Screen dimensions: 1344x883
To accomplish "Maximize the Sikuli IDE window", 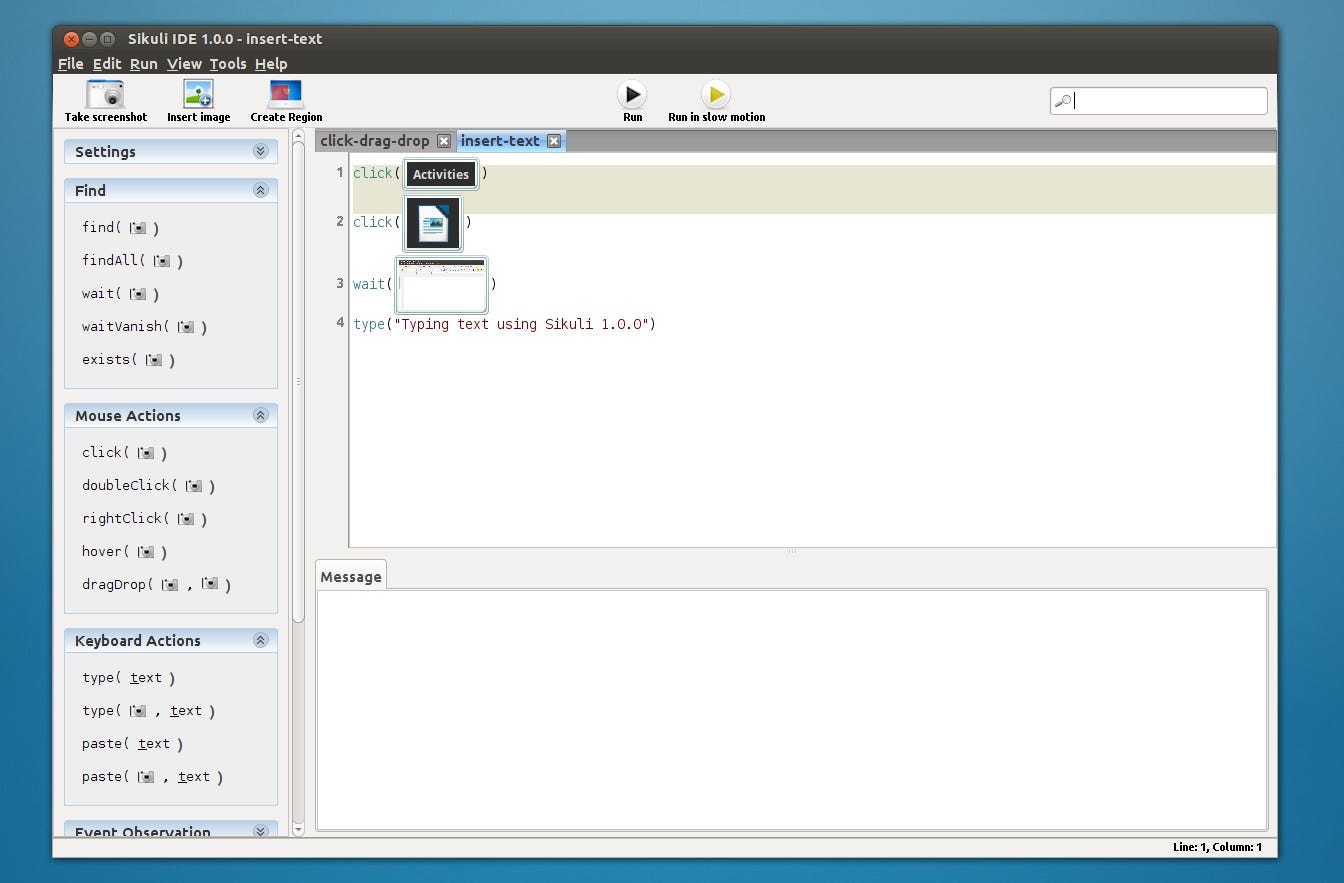I will click(107, 39).
